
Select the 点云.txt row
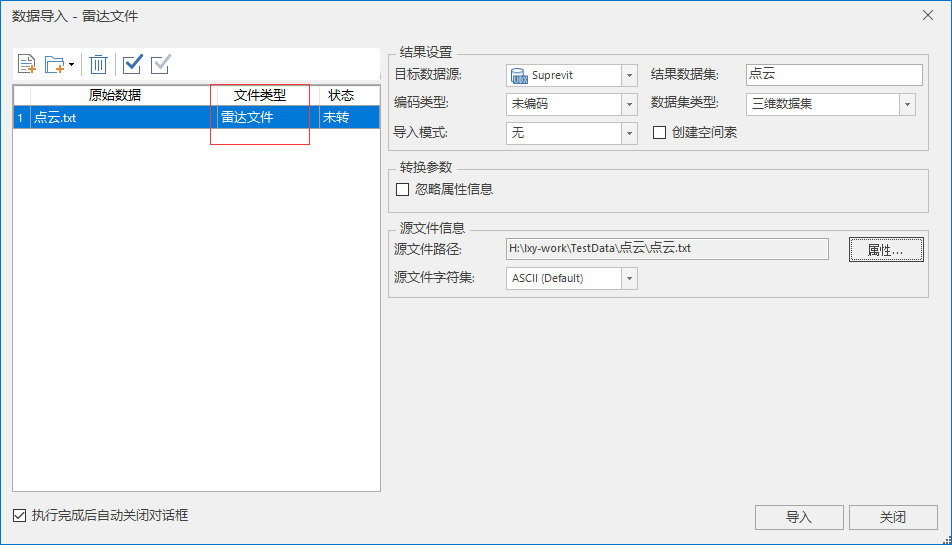[x=197, y=117]
